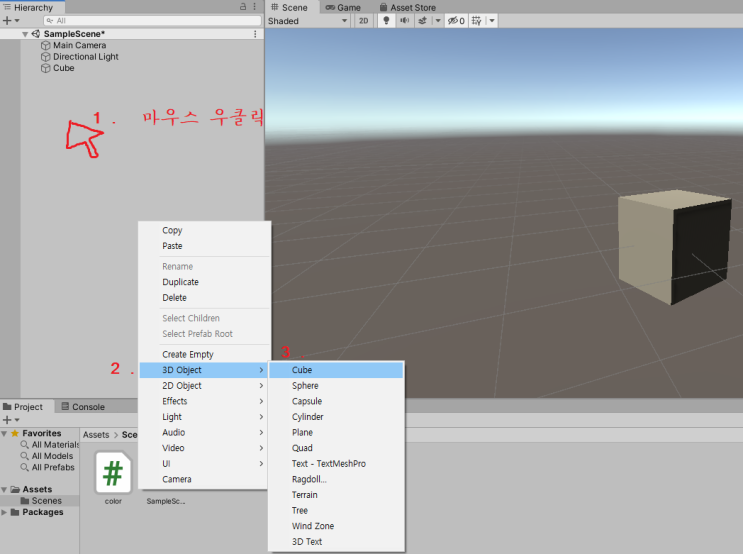Choose Delete in the context menu

(205, 298)
